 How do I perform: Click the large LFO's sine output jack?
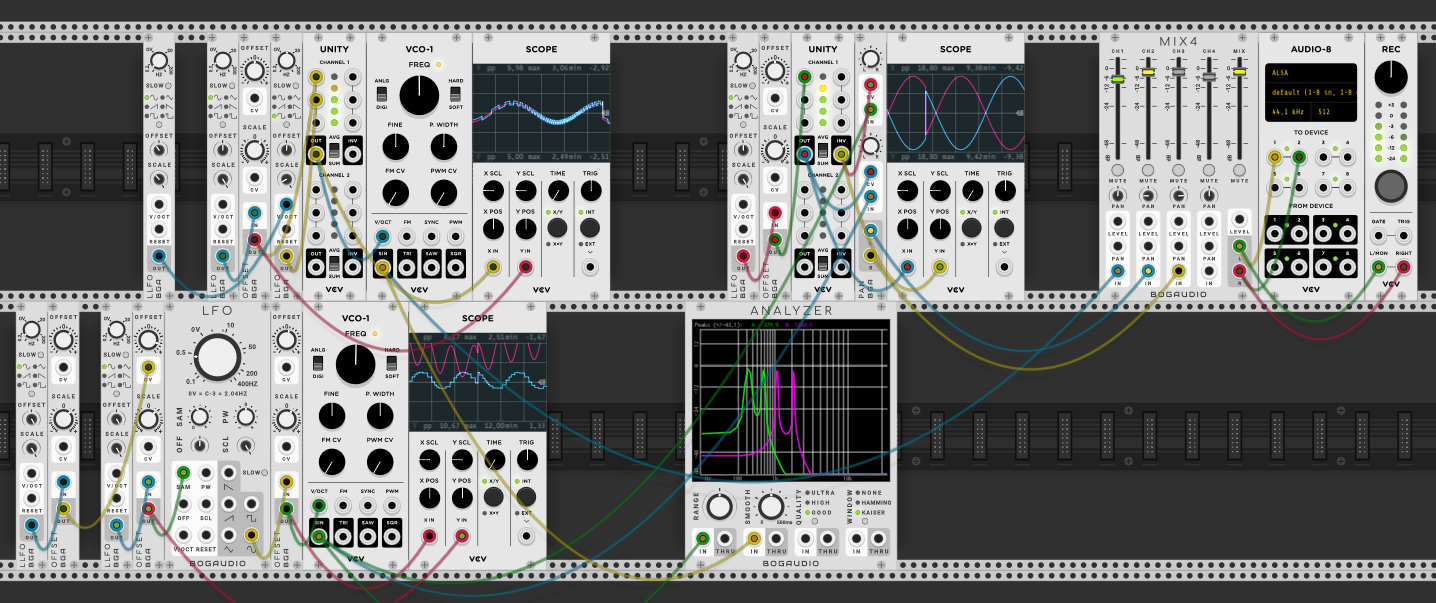252,535
